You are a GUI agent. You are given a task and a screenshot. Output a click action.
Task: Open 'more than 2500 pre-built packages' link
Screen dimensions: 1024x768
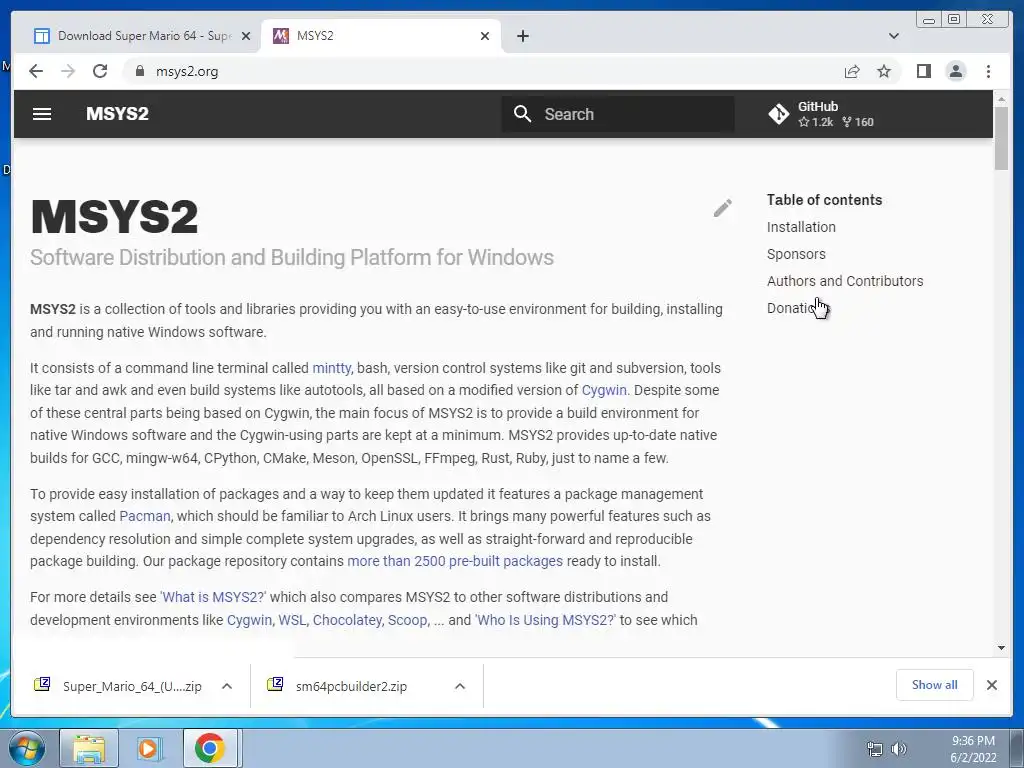(x=455, y=561)
